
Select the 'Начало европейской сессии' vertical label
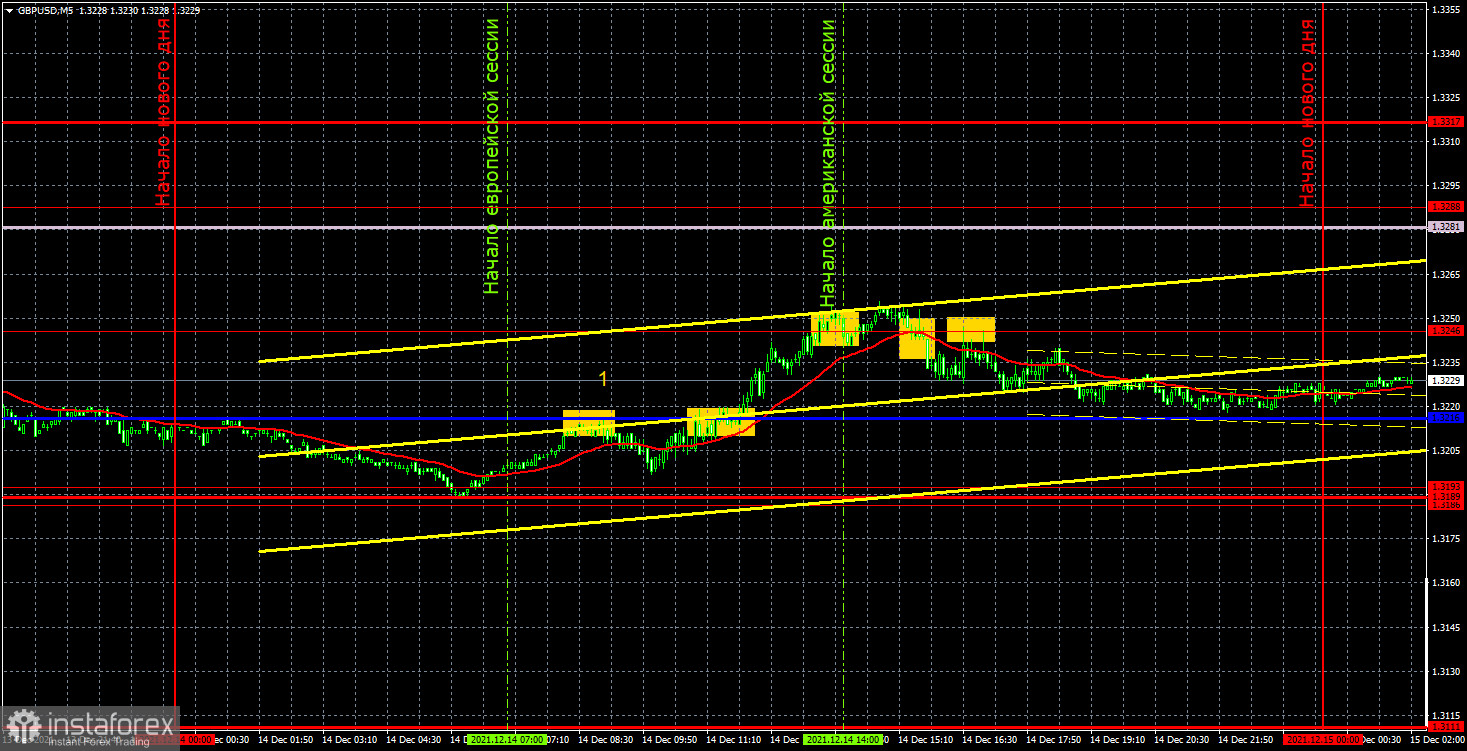tap(491, 155)
